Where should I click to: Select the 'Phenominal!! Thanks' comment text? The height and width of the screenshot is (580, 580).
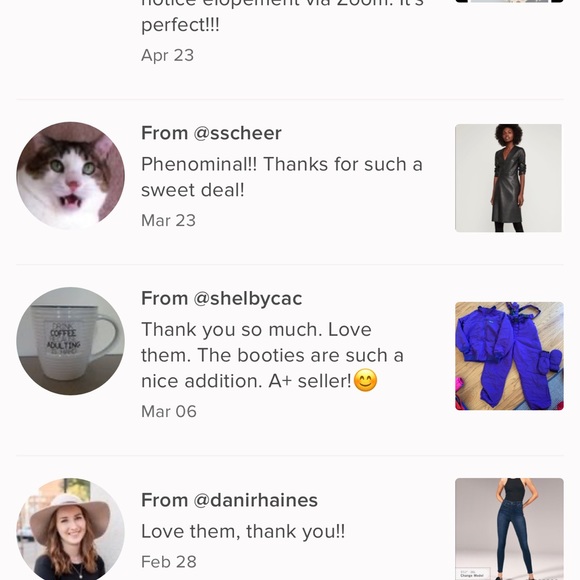point(281,177)
